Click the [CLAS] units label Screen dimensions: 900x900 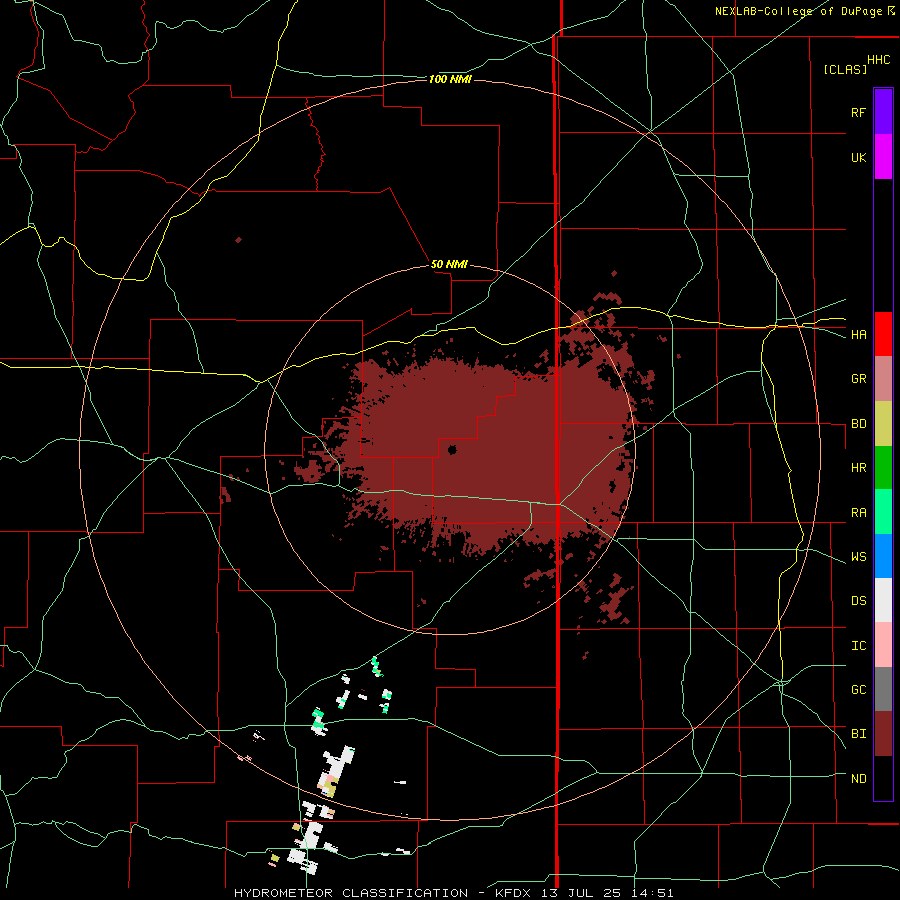(x=845, y=69)
